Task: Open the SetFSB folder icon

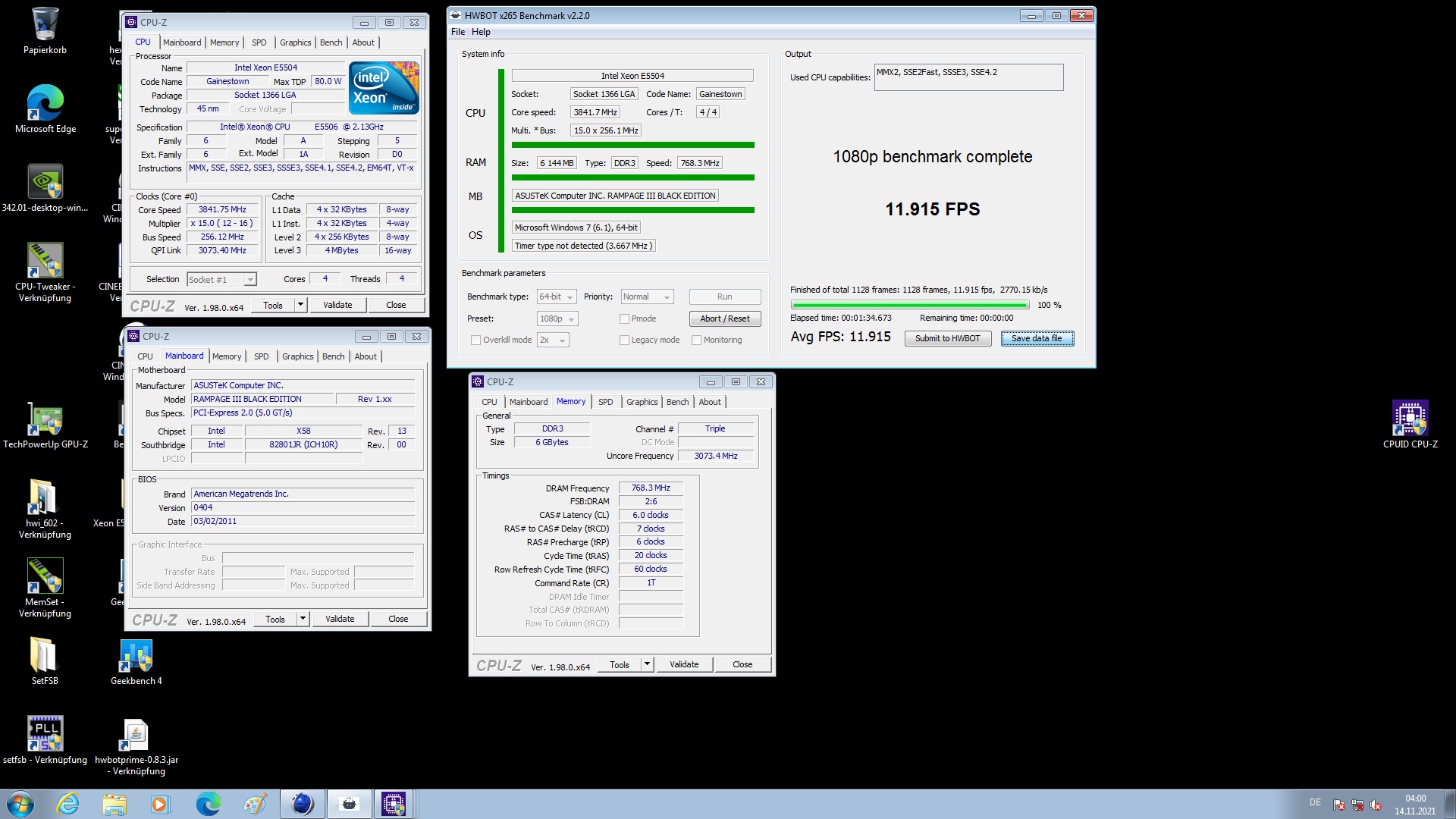Action: [x=45, y=661]
